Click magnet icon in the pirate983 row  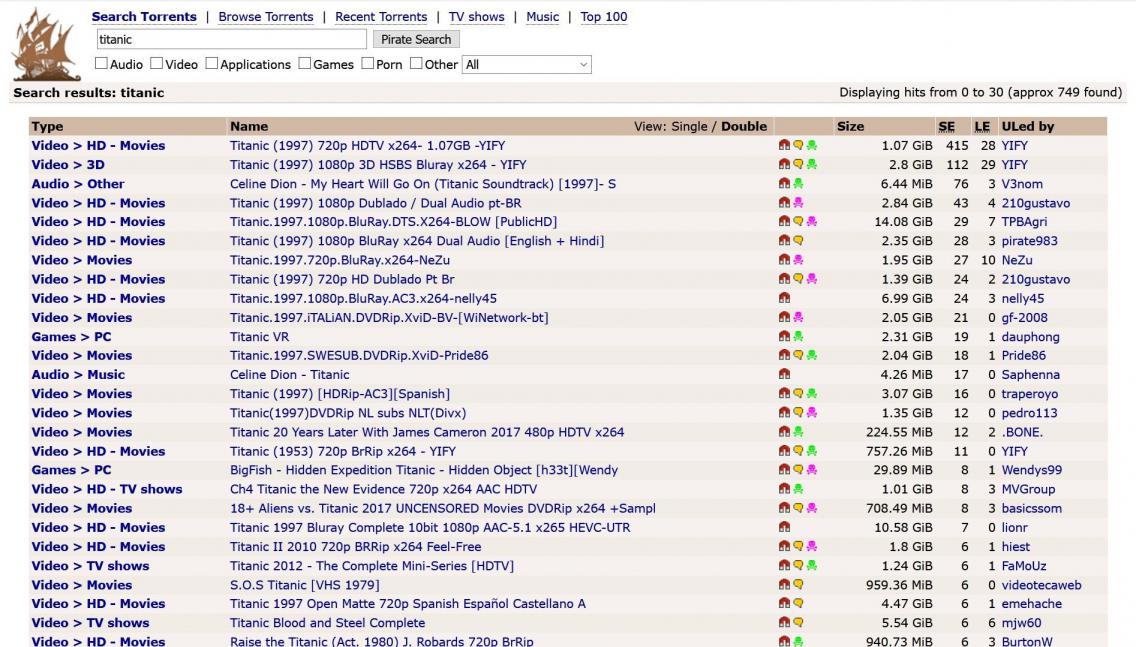(x=784, y=241)
